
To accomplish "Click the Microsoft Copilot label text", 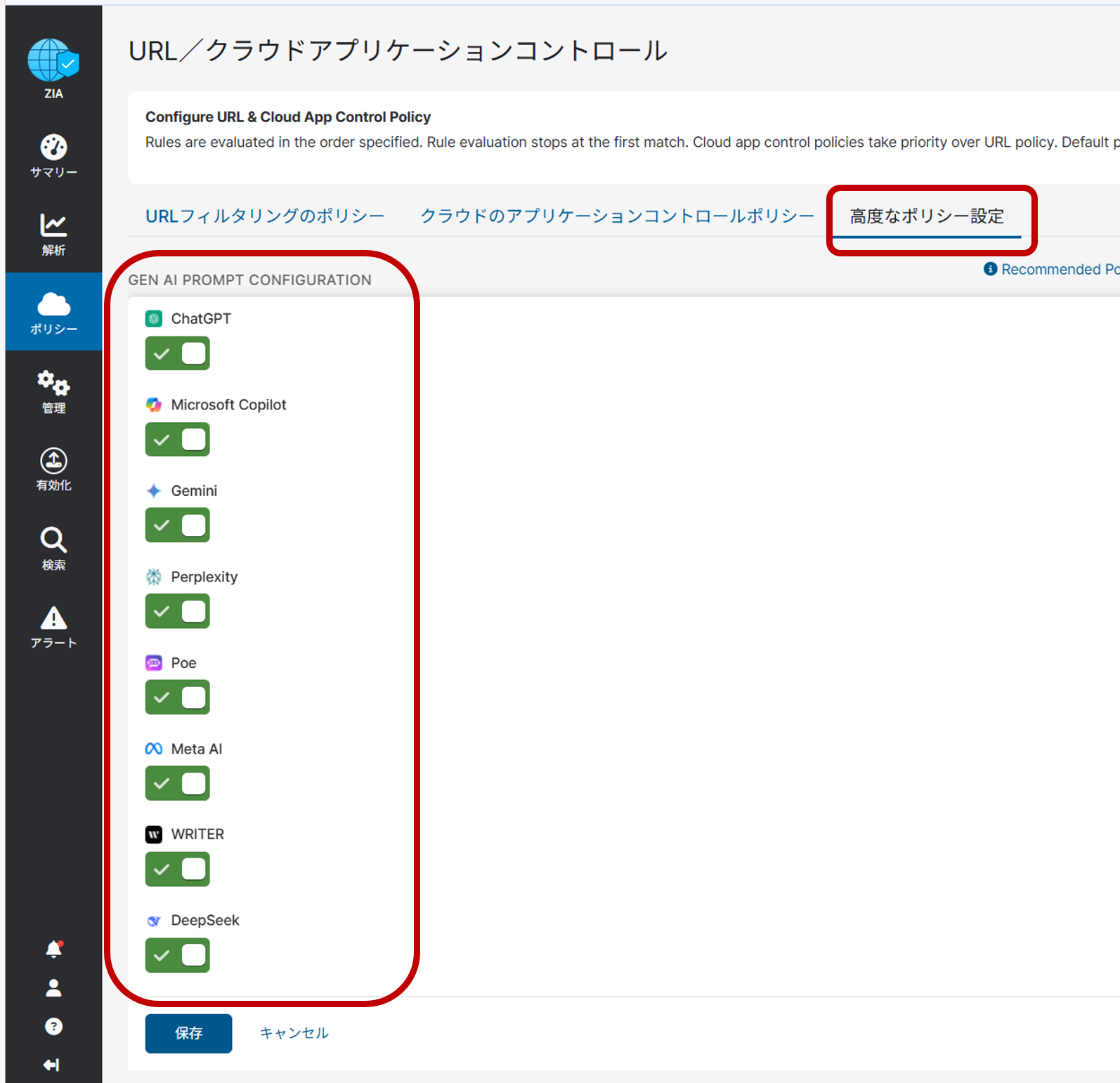I will (x=228, y=405).
